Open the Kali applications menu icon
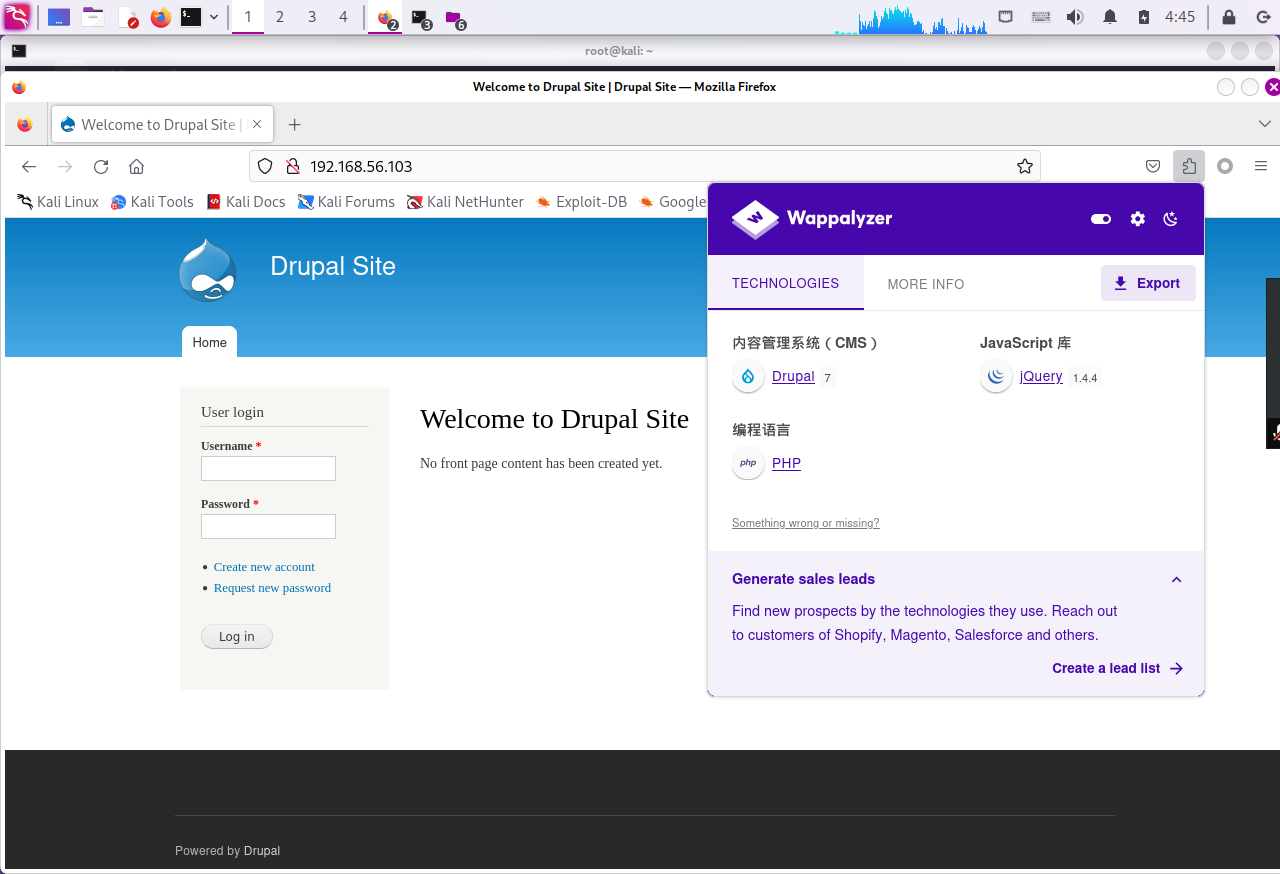Screen dimensions: 1280x874 17,16
